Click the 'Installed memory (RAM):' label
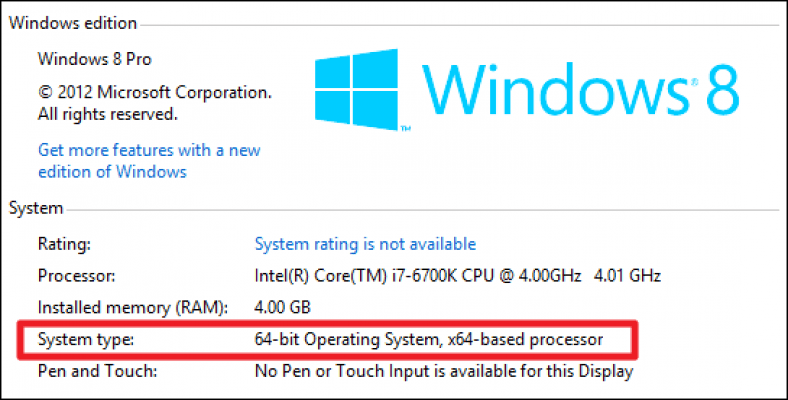 (x=133, y=308)
